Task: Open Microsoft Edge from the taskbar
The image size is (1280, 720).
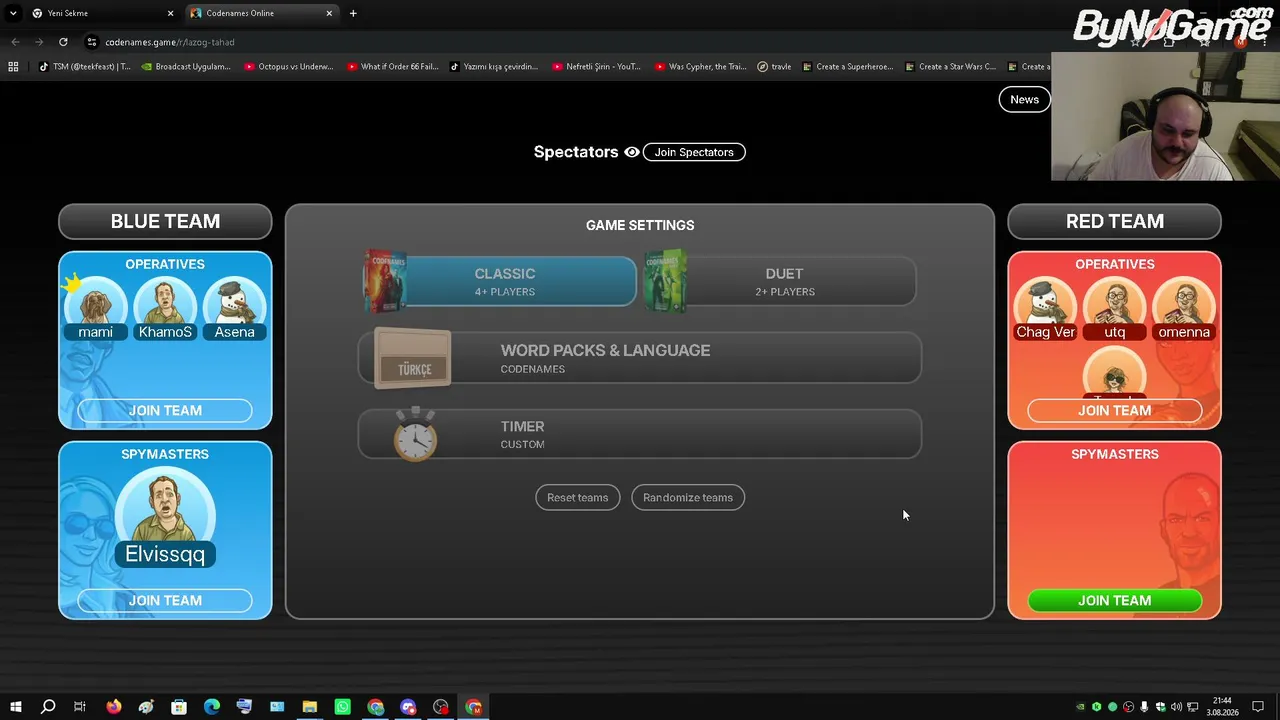Action: tap(212, 707)
